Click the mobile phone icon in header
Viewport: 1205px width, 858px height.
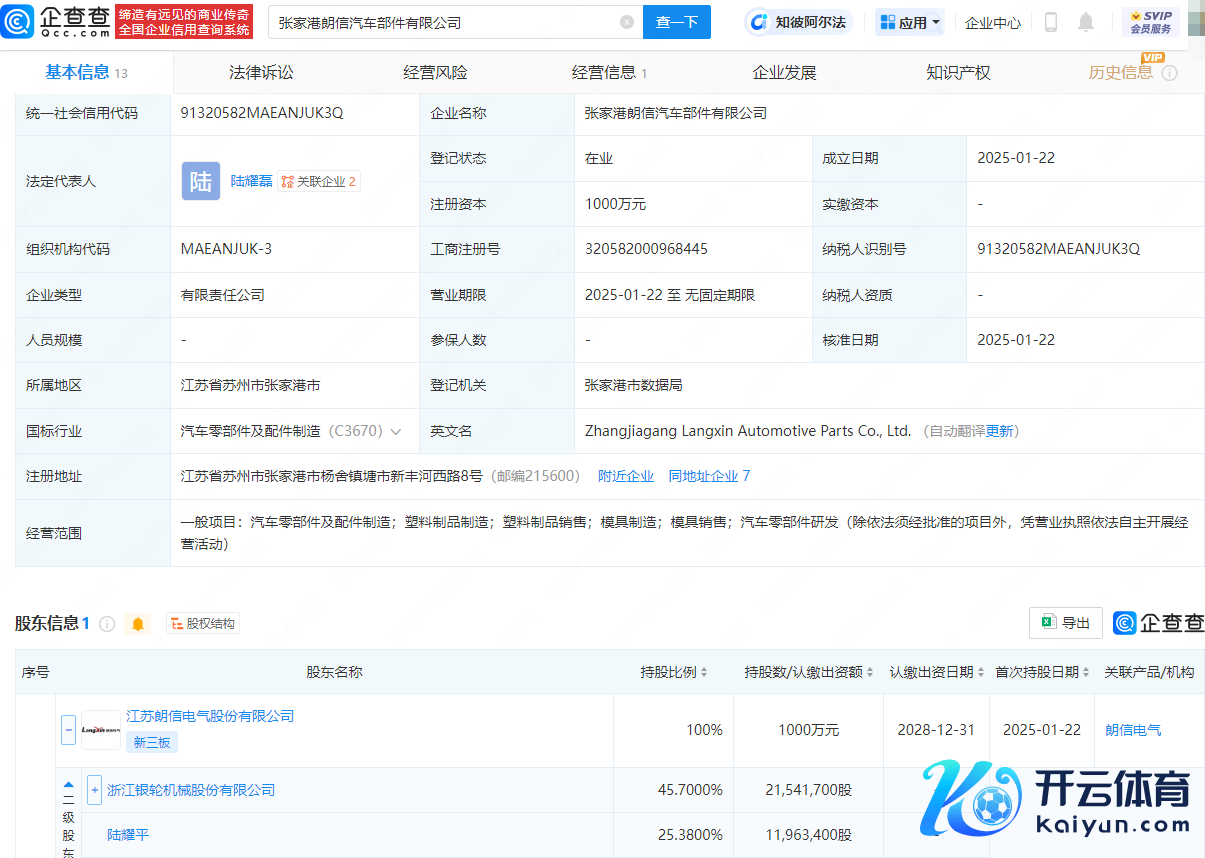(1051, 22)
